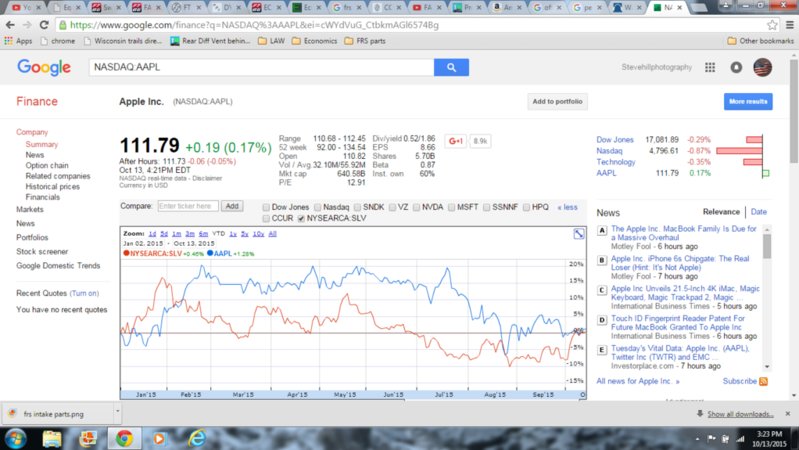The width and height of the screenshot is (799, 450).
Task: Open media player taskbar icon
Action: 159,438
